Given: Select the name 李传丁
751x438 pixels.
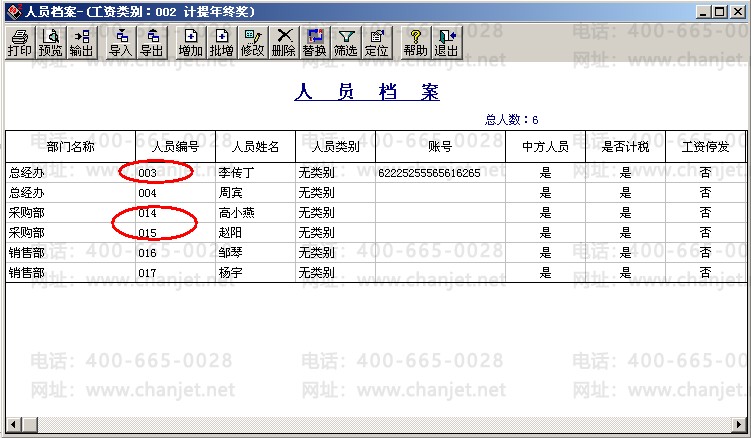Looking at the screenshot, I should 236,173.
